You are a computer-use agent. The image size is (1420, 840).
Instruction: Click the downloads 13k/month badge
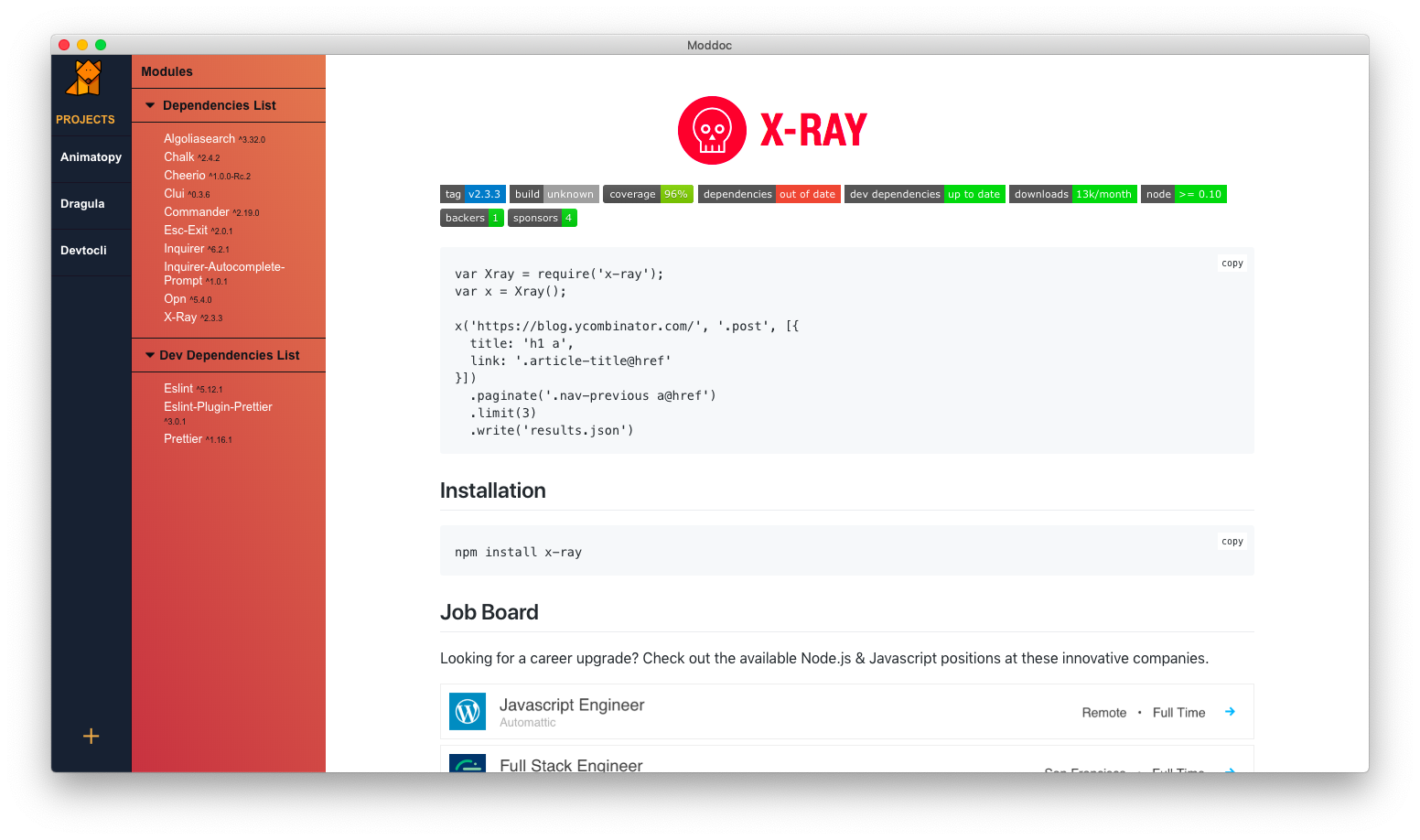tap(1073, 194)
